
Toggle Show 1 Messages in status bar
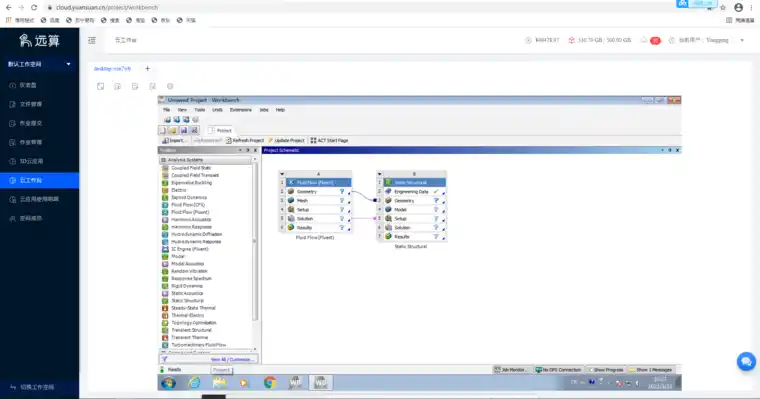tap(650, 370)
